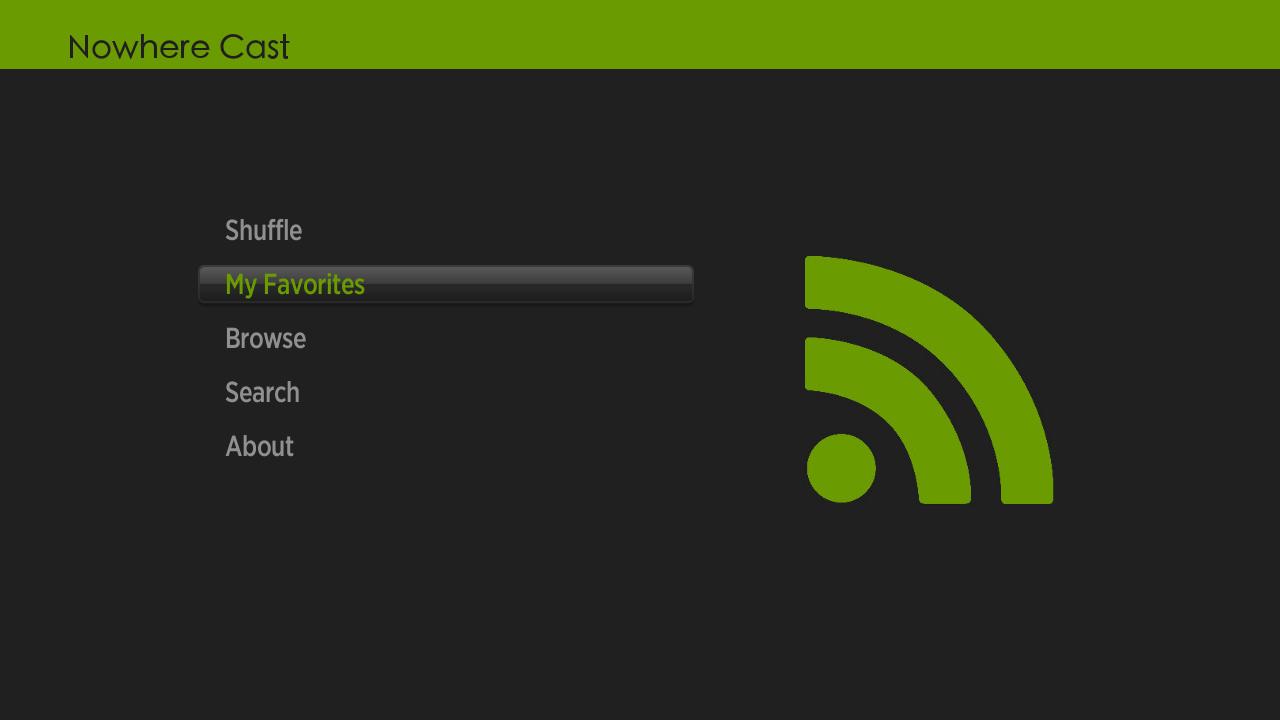The width and height of the screenshot is (1280, 720).
Task: Click the green RSS feed logo
Action: pos(928,380)
